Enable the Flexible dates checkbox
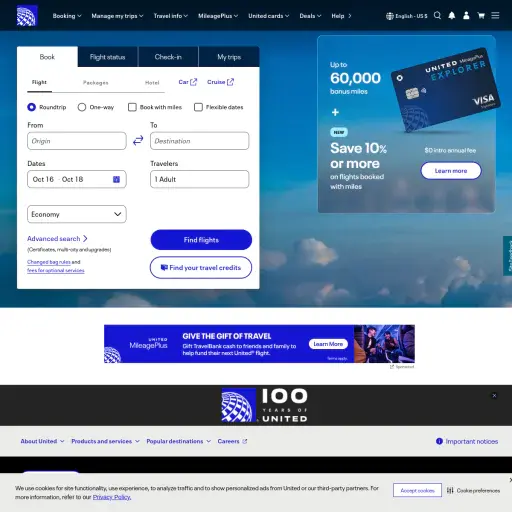The width and height of the screenshot is (512, 512). point(198,107)
